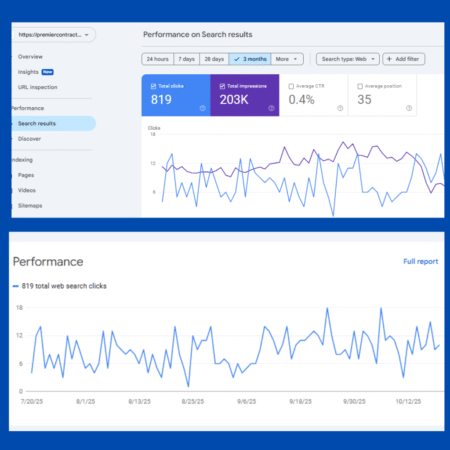Screen dimensions: 450x450
Task: Click the plus icon in Add filter
Action: (389, 59)
